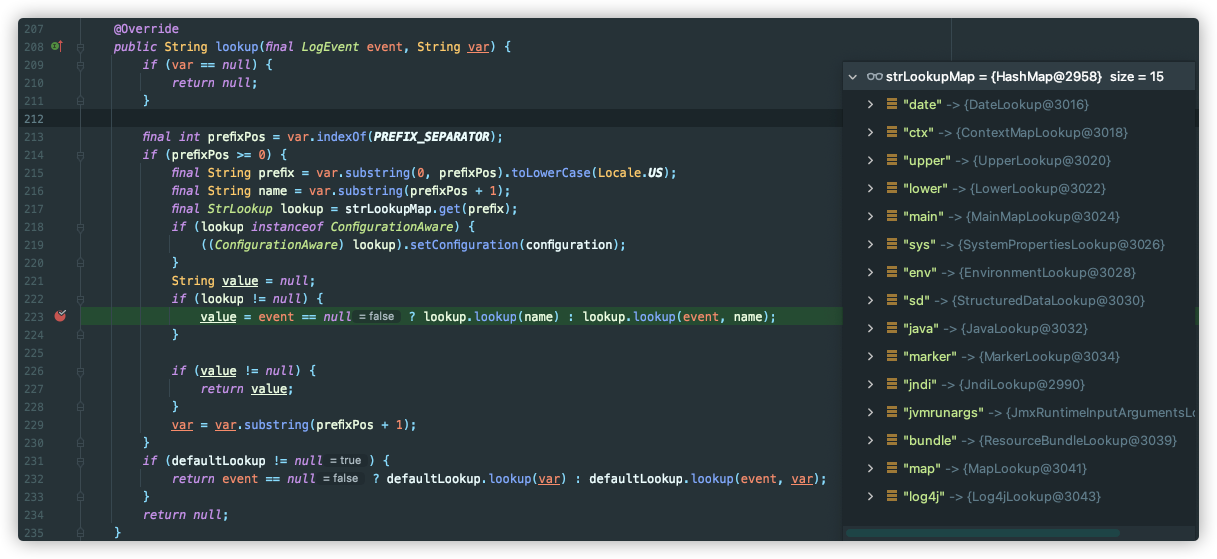Expand the "map" MapLookup entry
Viewport: 1217px width, 559px height.
(870, 468)
